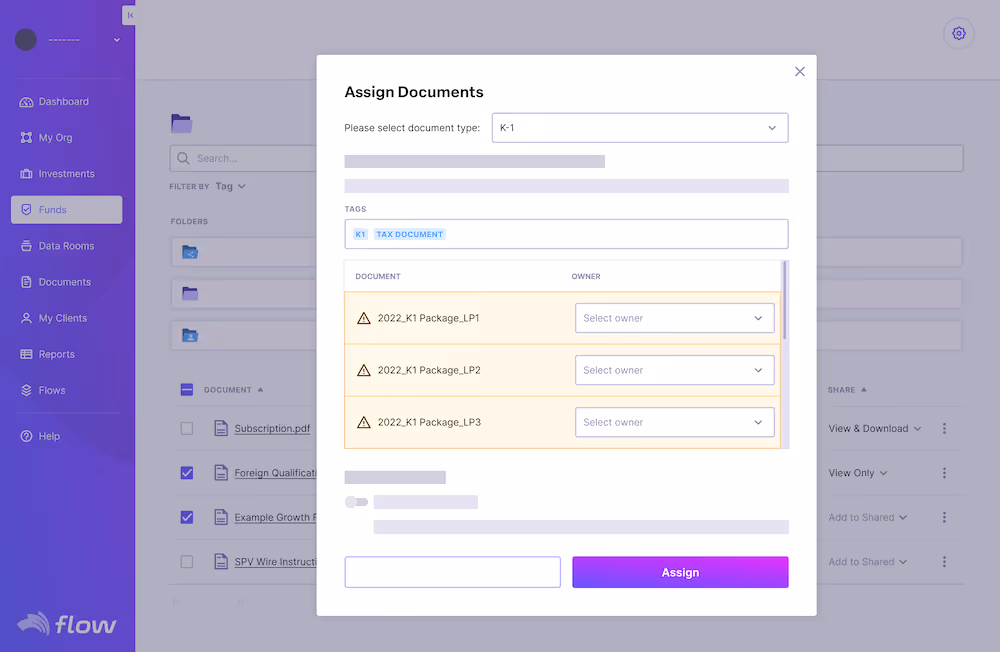Uncheck the Example Growth checkbox
Image resolution: width=1000 pixels, height=652 pixels.
[x=187, y=517]
